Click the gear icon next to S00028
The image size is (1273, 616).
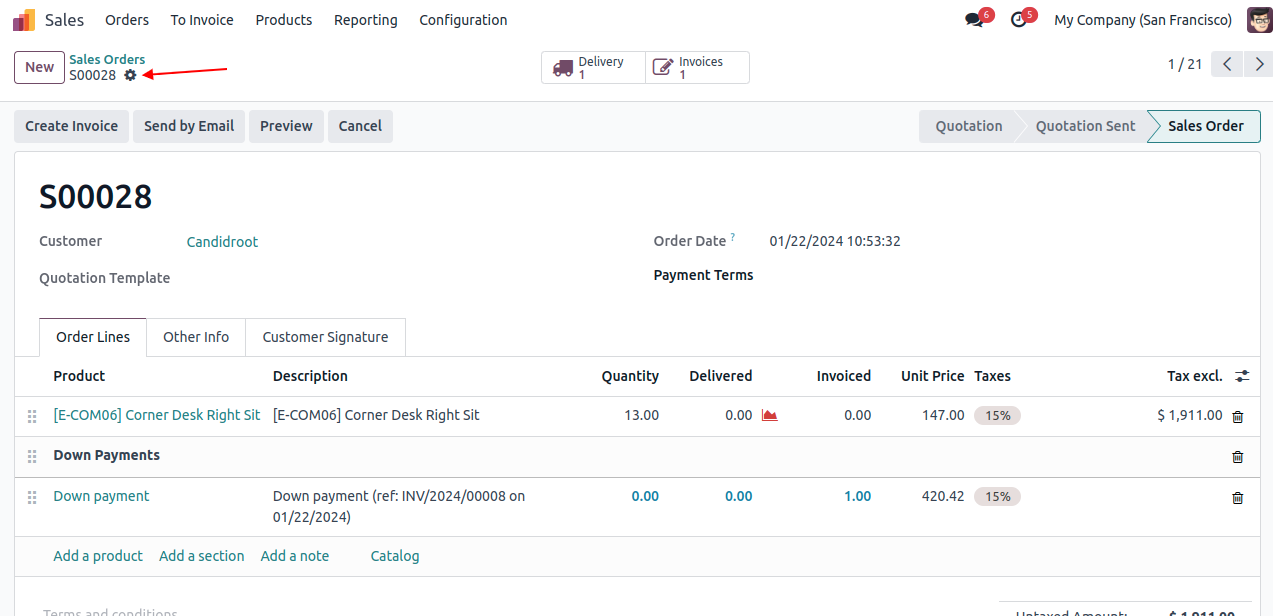click(130, 75)
